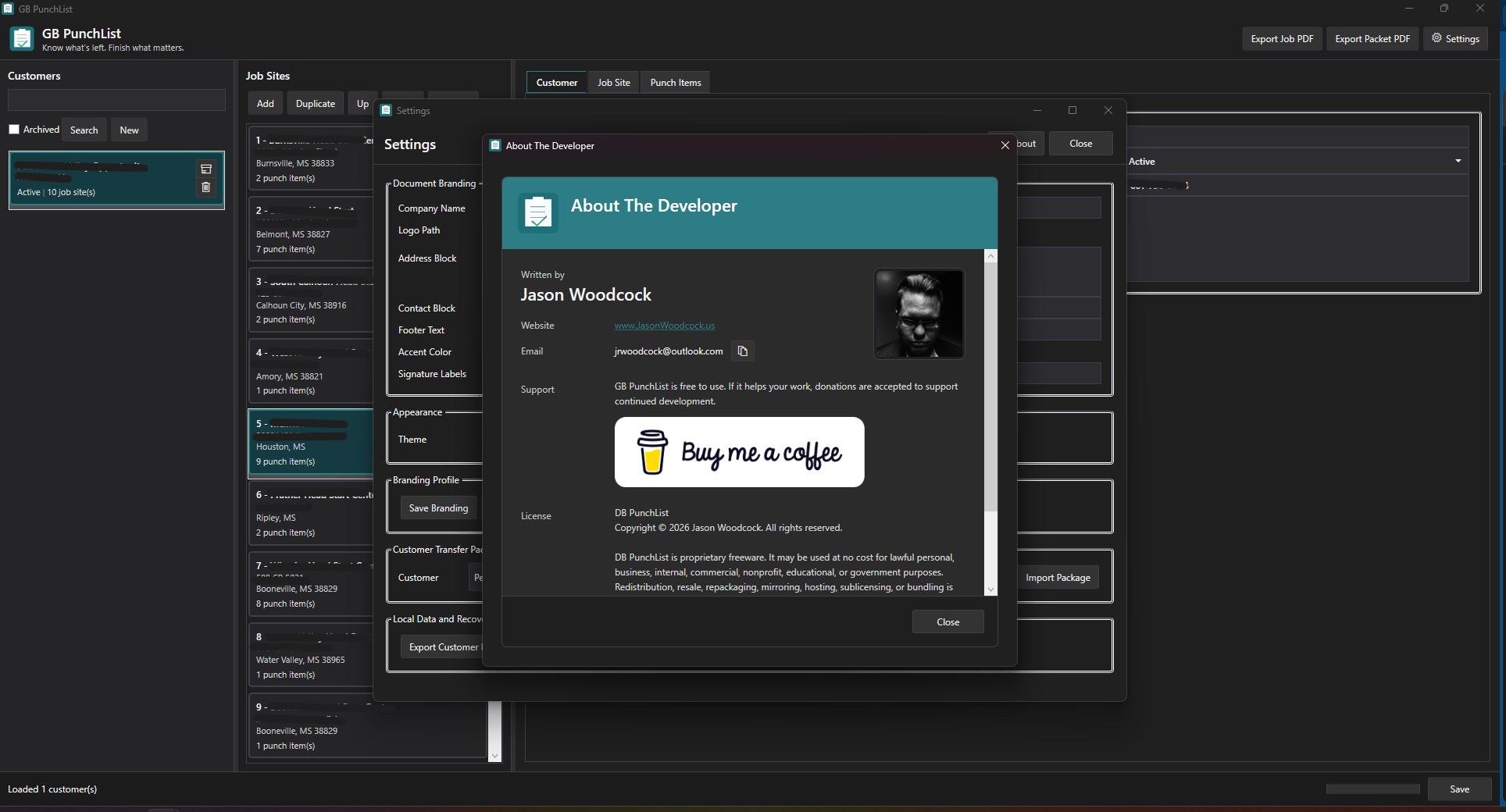1506x812 pixels.
Task: Click the Save button in the status bar
Action: [1459, 789]
